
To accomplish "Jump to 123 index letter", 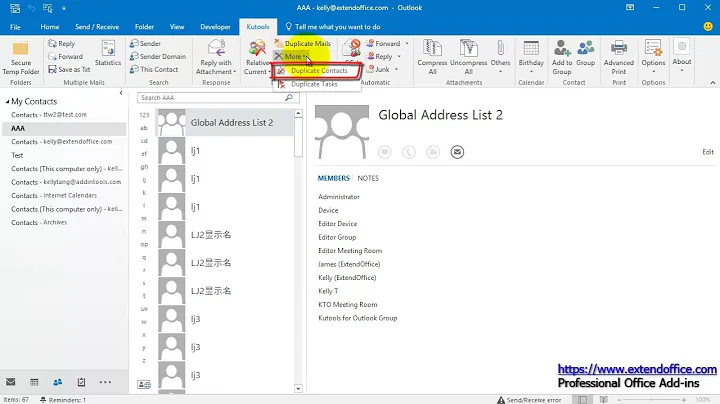I will pos(144,115).
